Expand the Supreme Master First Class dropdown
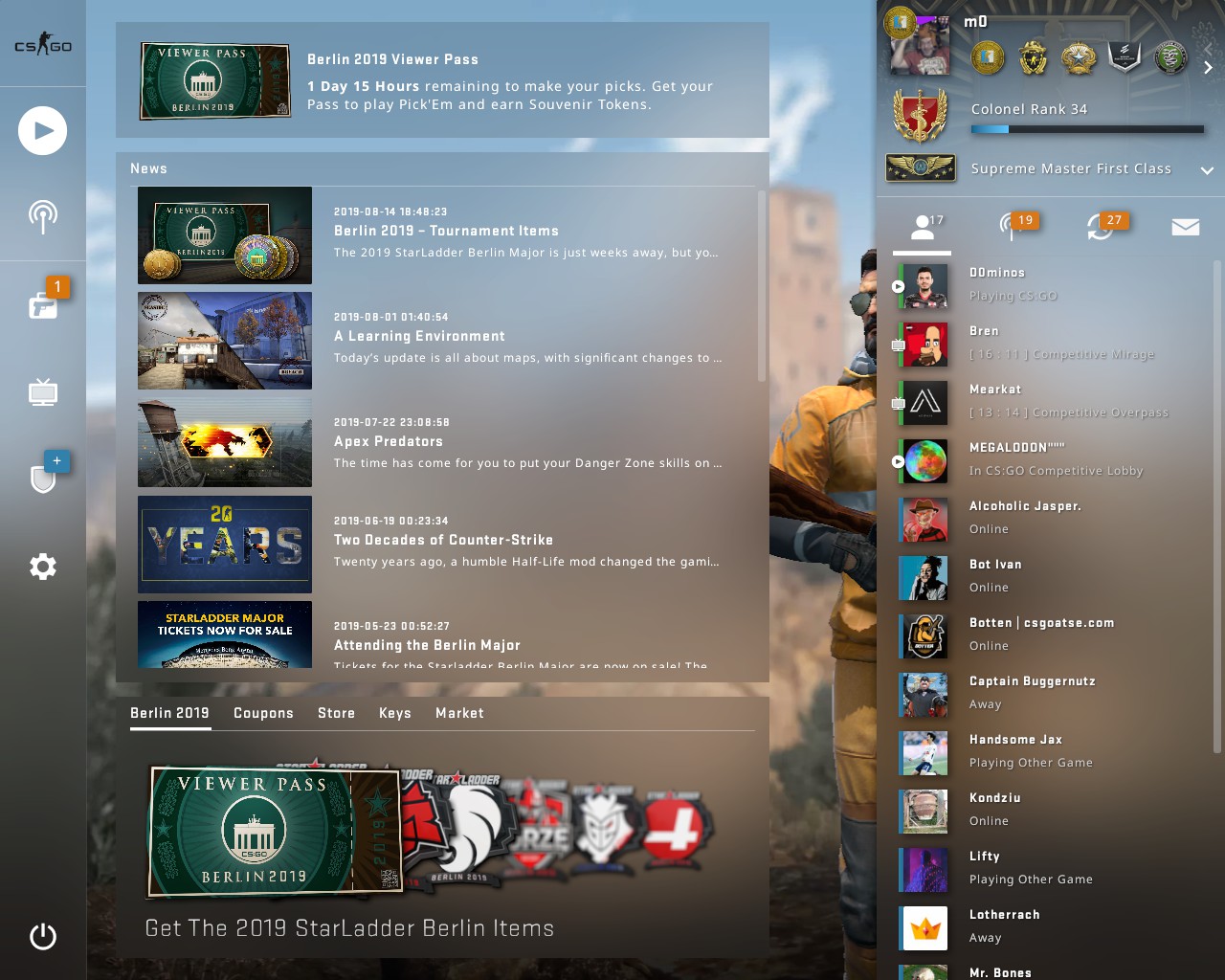 1207,169
